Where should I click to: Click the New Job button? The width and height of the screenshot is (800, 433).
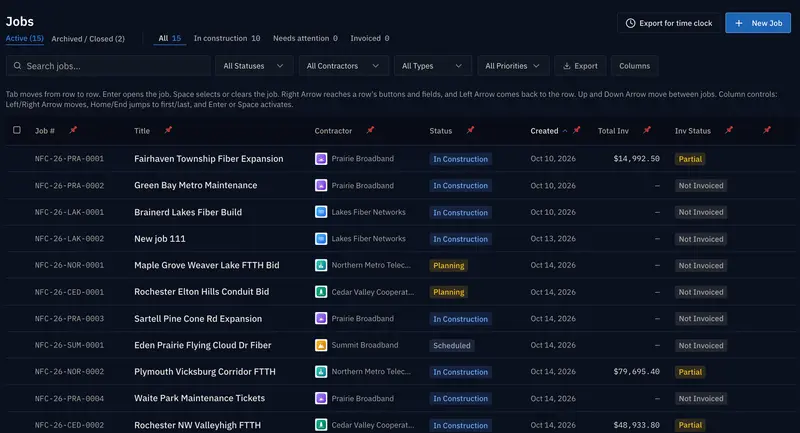(758, 23)
